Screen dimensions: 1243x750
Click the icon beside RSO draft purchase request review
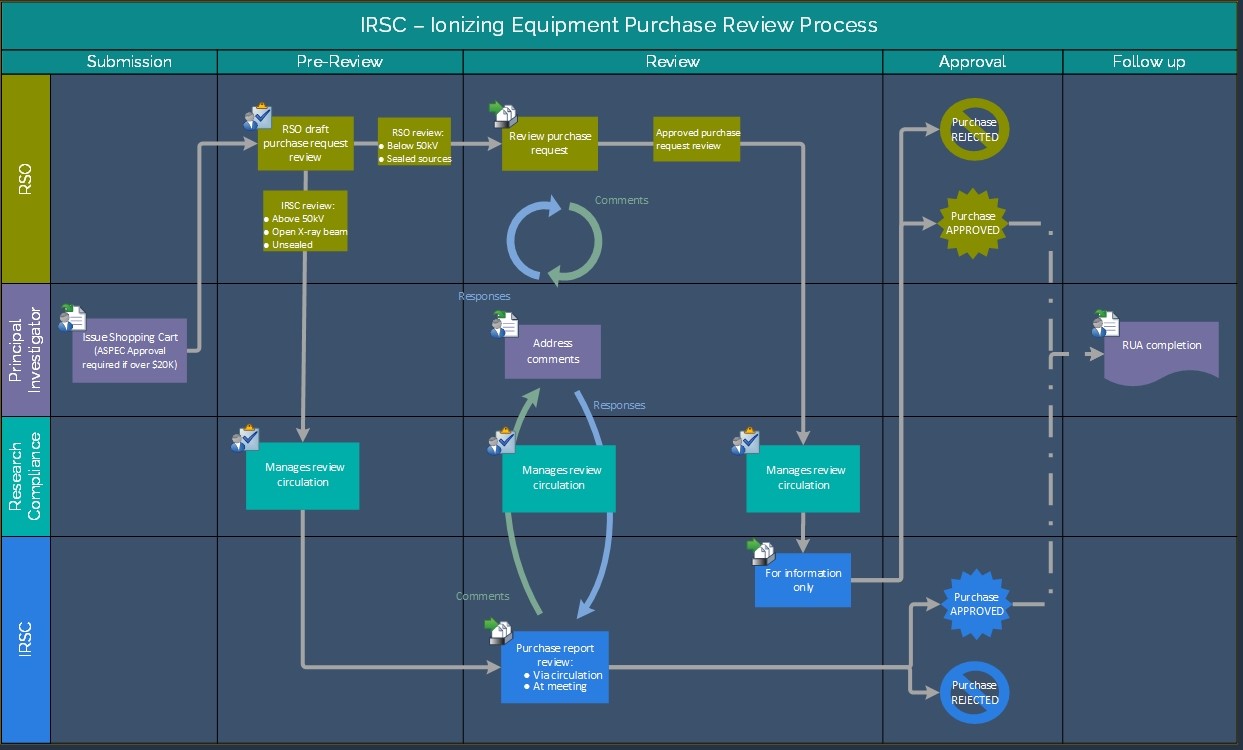257,117
